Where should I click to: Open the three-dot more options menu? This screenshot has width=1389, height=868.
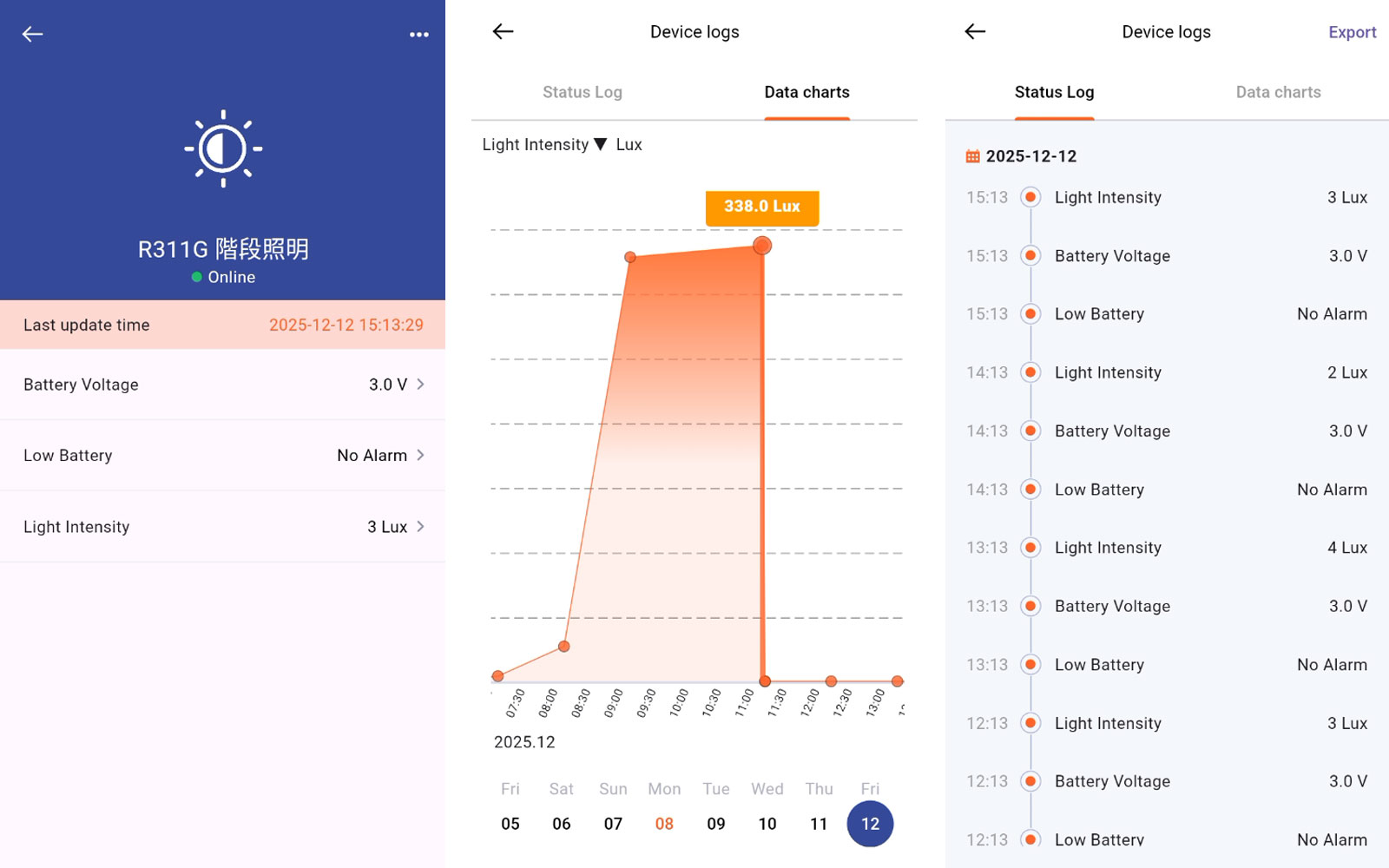[x=419, y=35]
